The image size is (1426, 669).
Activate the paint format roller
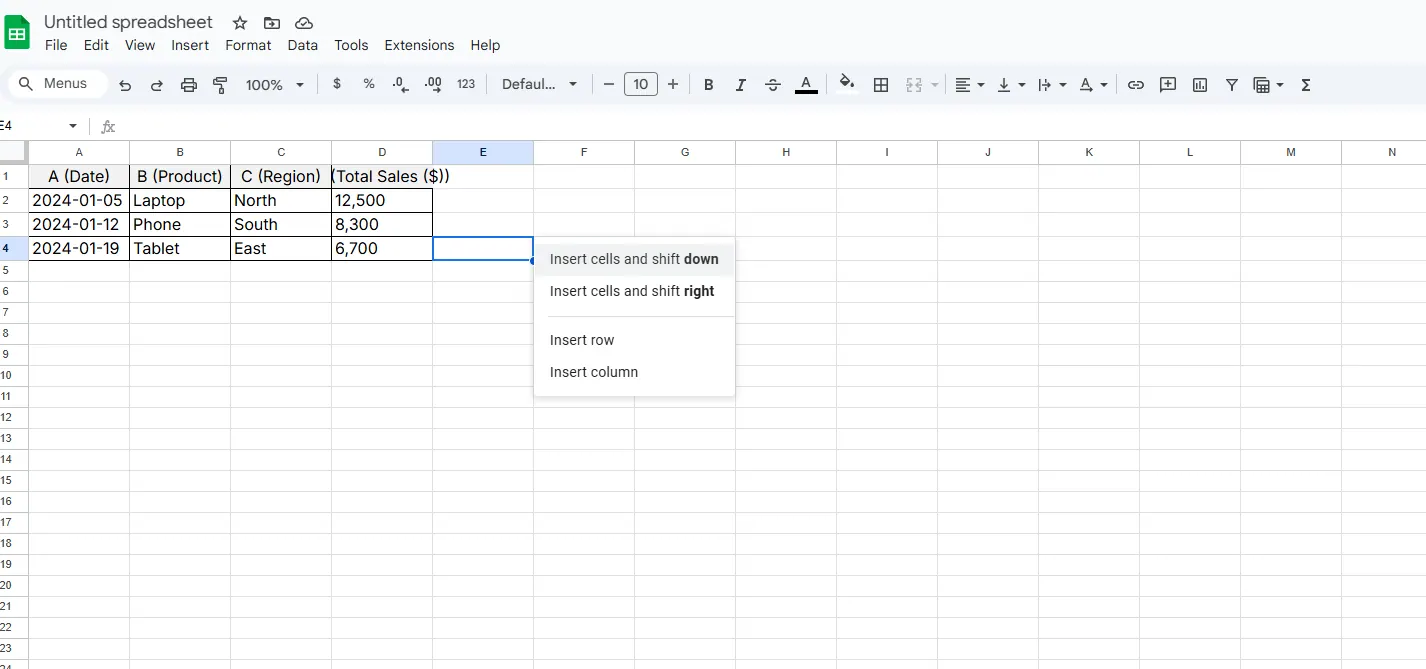(x=221, y=85)
